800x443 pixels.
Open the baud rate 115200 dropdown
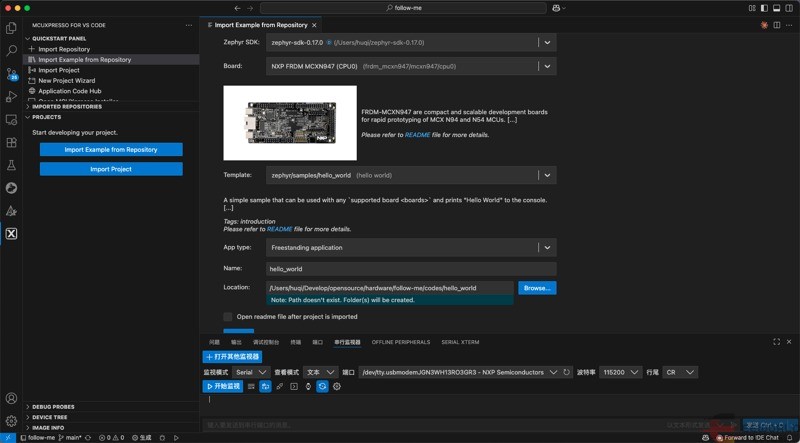pyautogui.click(x=620, y=372)
